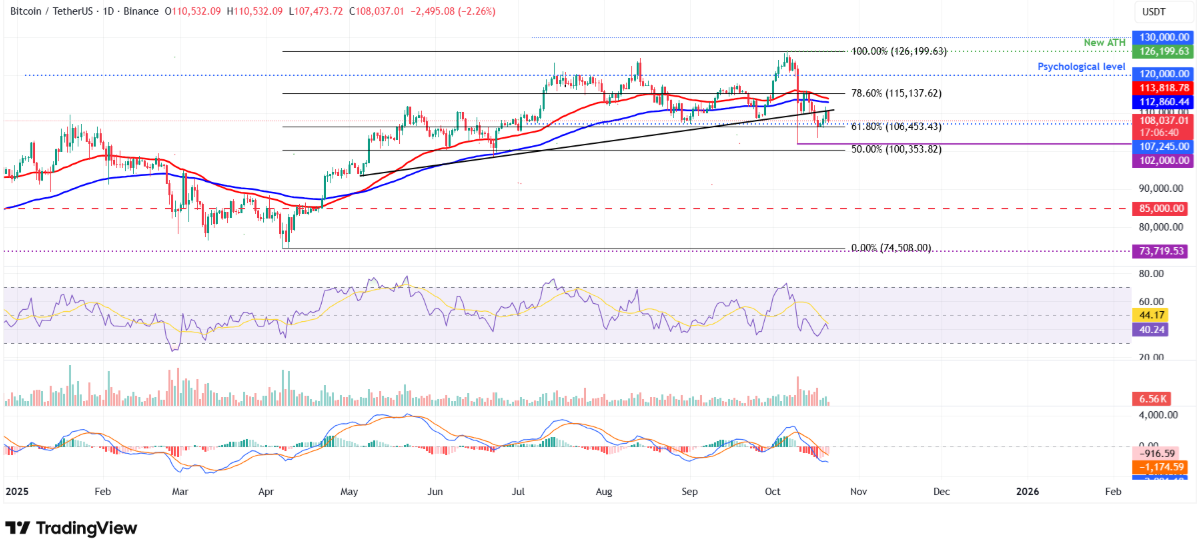Select the red 113,818.78 moving average price label
Viewport: 1201px width, 552px height.
[1162, 88]
